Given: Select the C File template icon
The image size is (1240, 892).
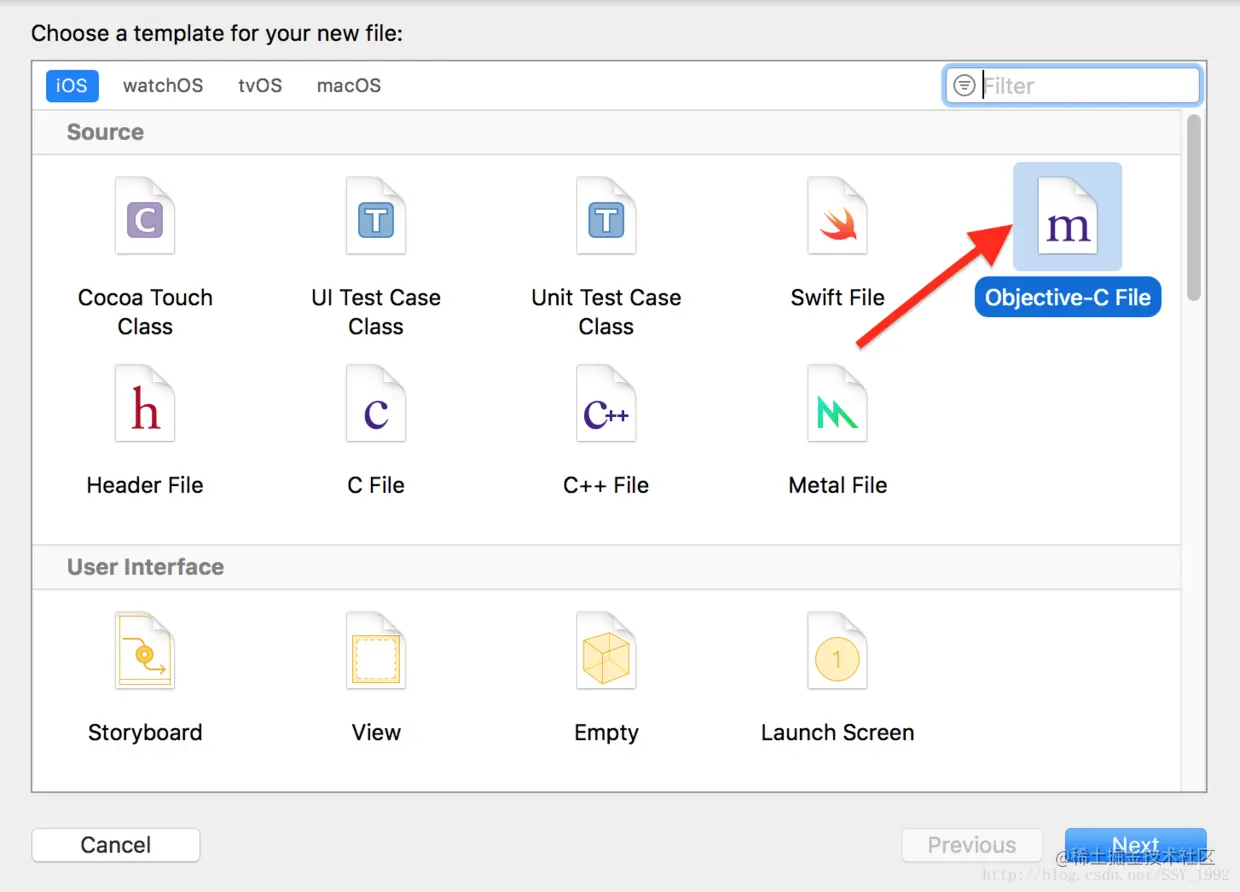Looking at the screenshot, I should click(x=376, y=405).
